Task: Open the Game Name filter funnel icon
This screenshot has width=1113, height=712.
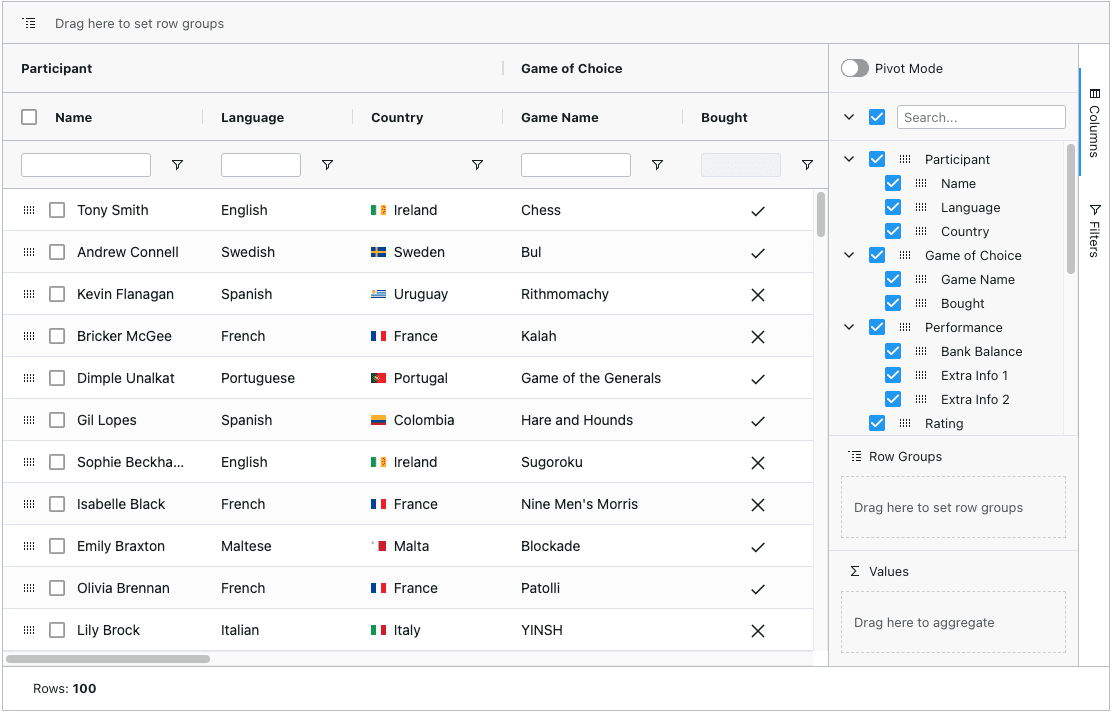Action: pyautogui.click(x=657, y=165)
